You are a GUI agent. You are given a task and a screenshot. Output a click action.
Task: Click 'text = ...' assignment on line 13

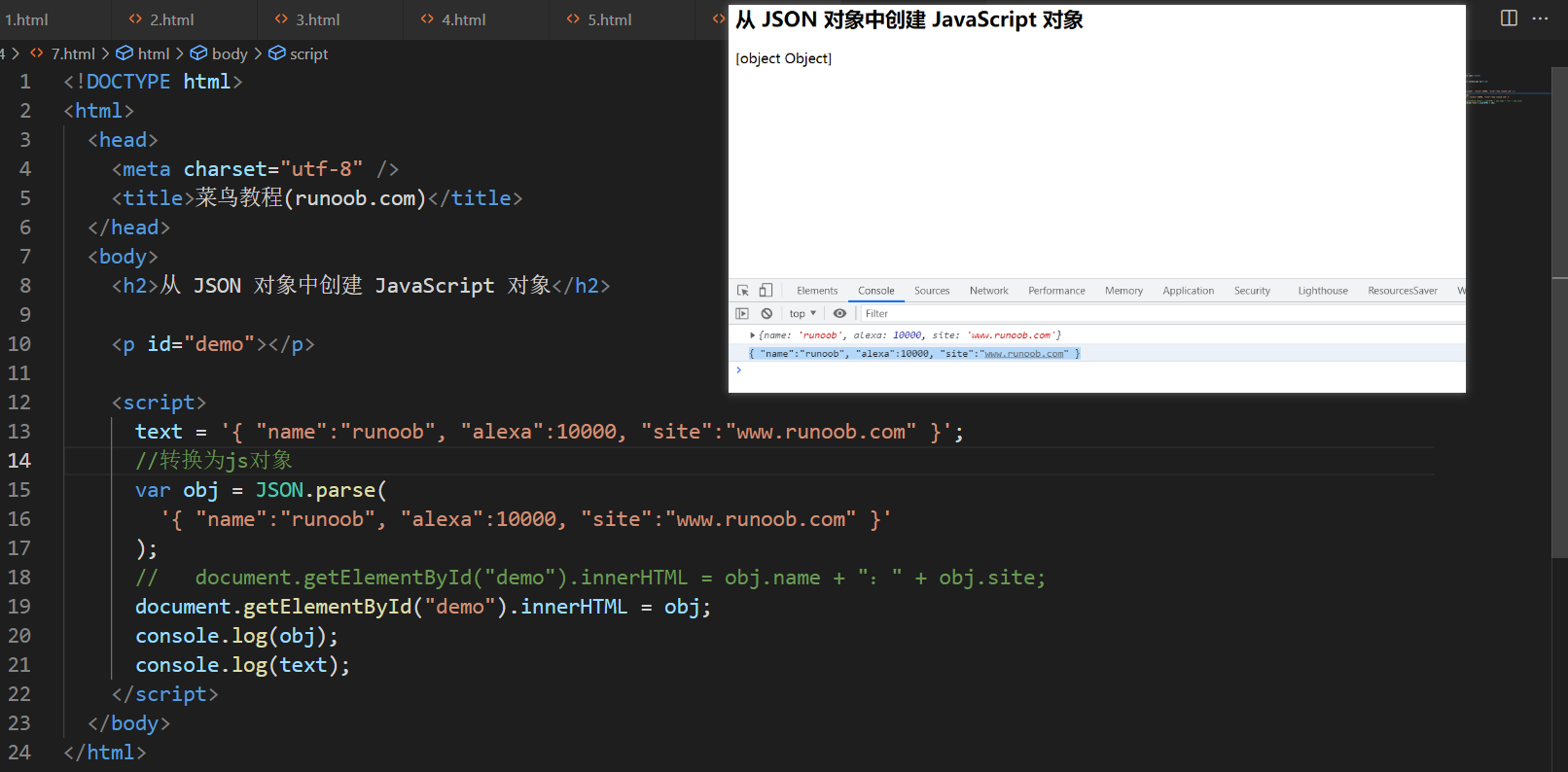550,432
